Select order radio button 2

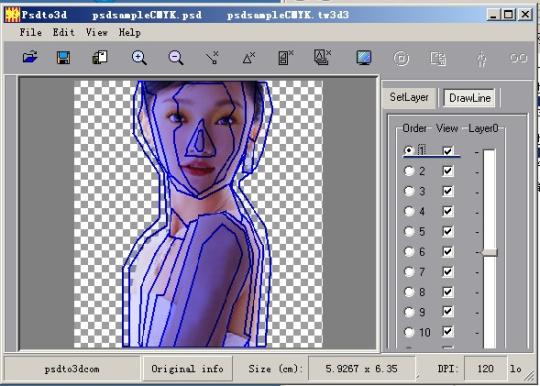(409, 171)
